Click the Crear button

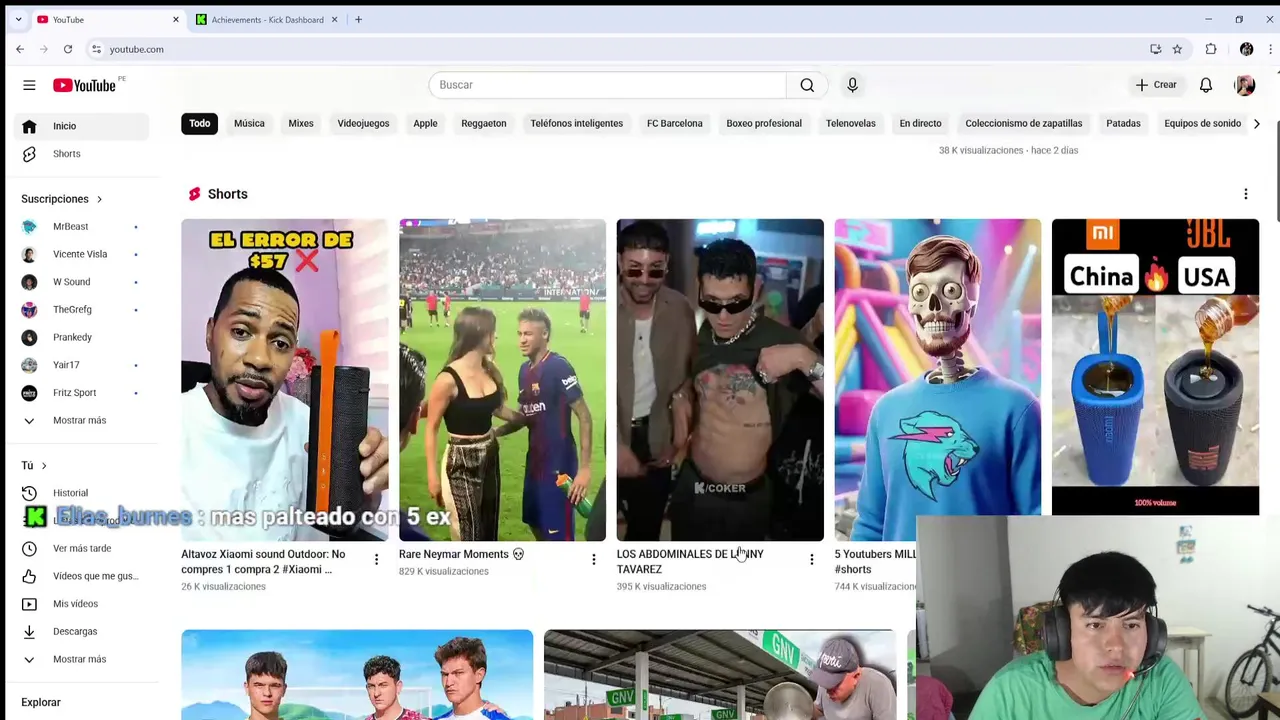[1156, 85]
